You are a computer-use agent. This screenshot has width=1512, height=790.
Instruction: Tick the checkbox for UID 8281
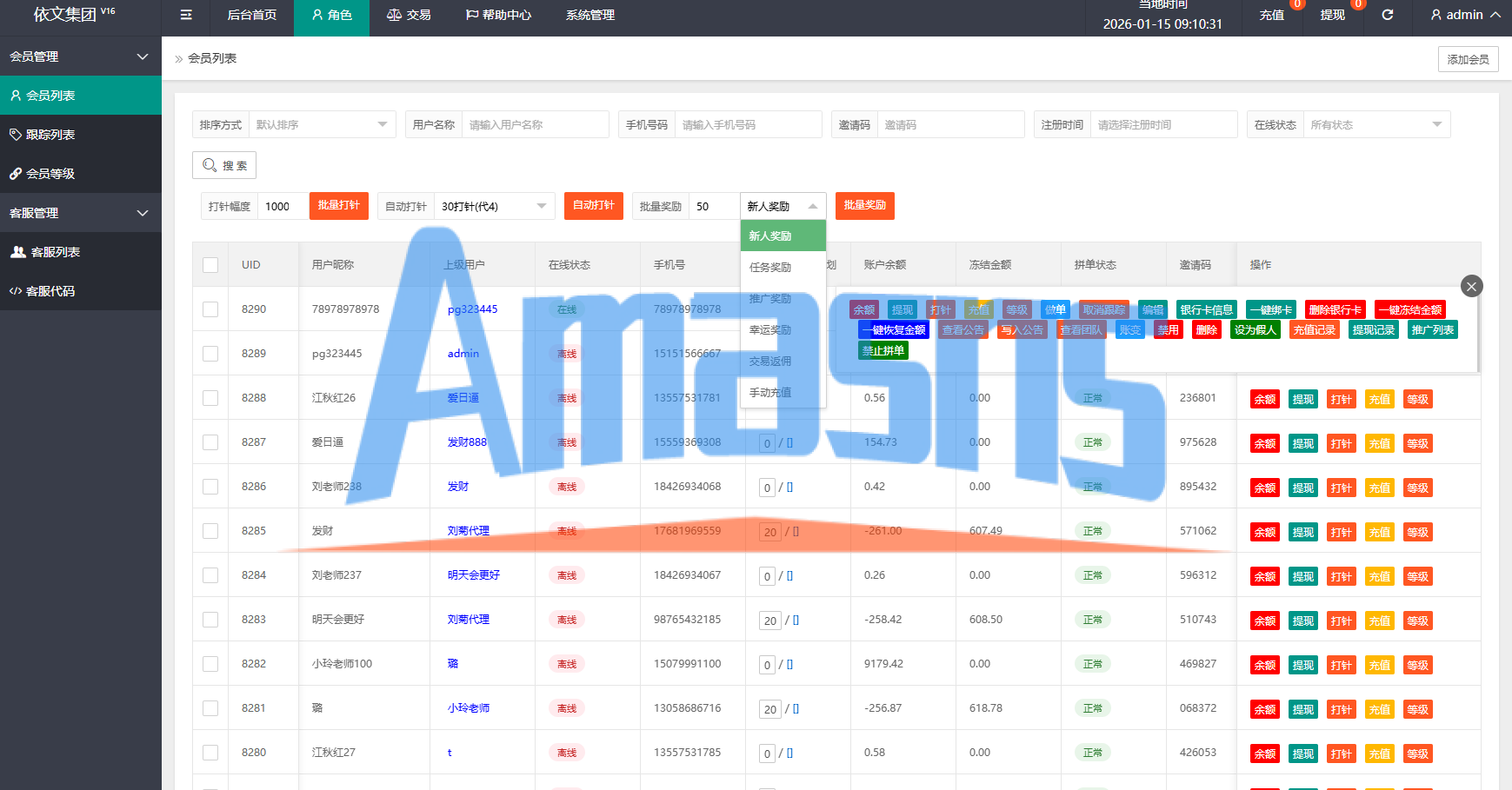tap(210, 708)
